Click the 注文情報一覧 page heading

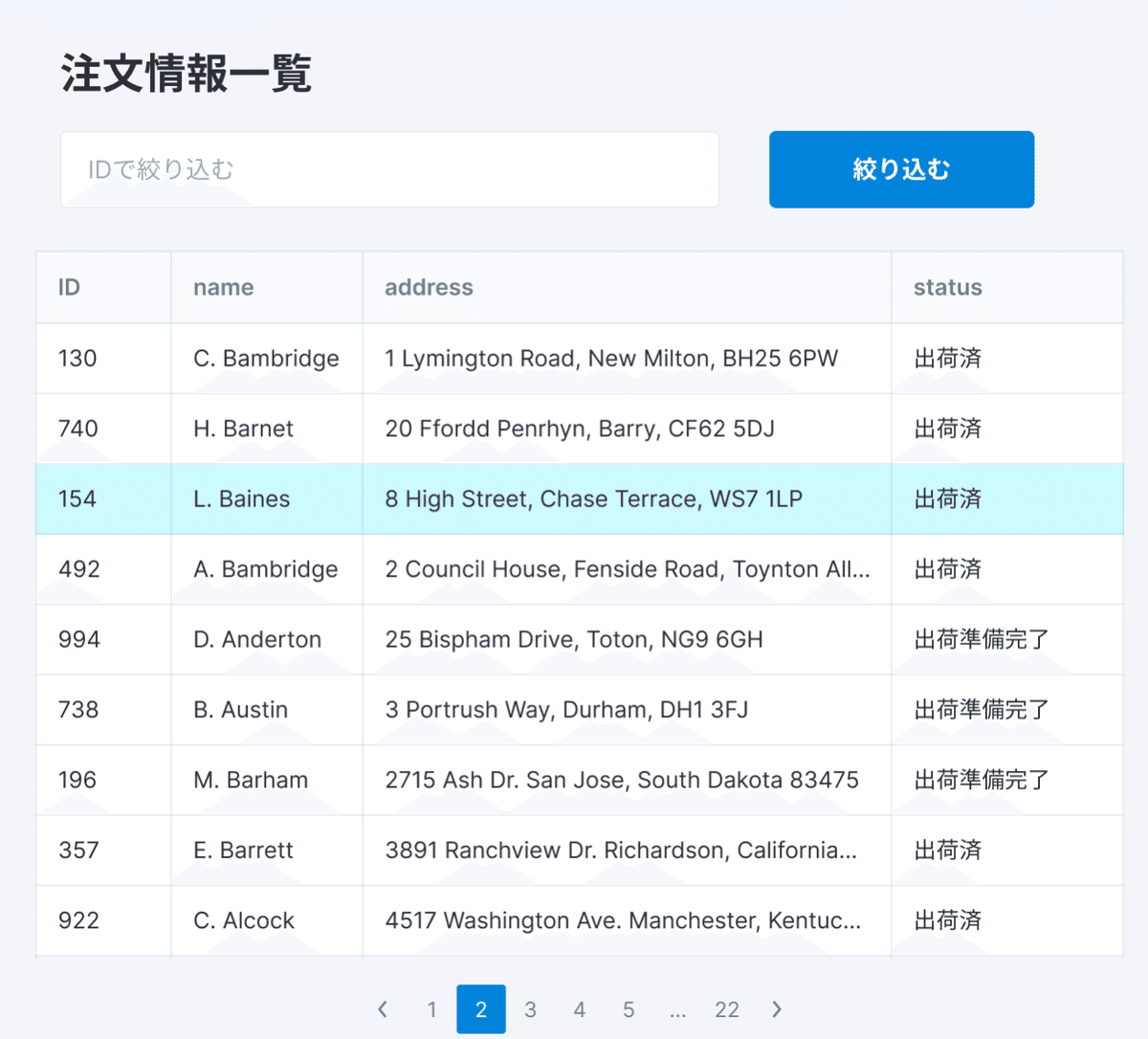[x=187, y=74]
